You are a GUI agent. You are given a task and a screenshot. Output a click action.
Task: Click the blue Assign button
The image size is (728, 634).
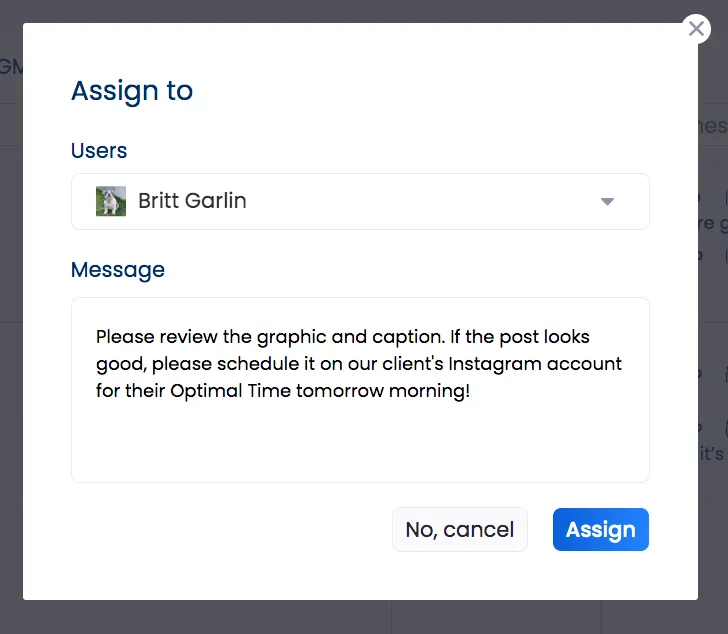point(601,530)
